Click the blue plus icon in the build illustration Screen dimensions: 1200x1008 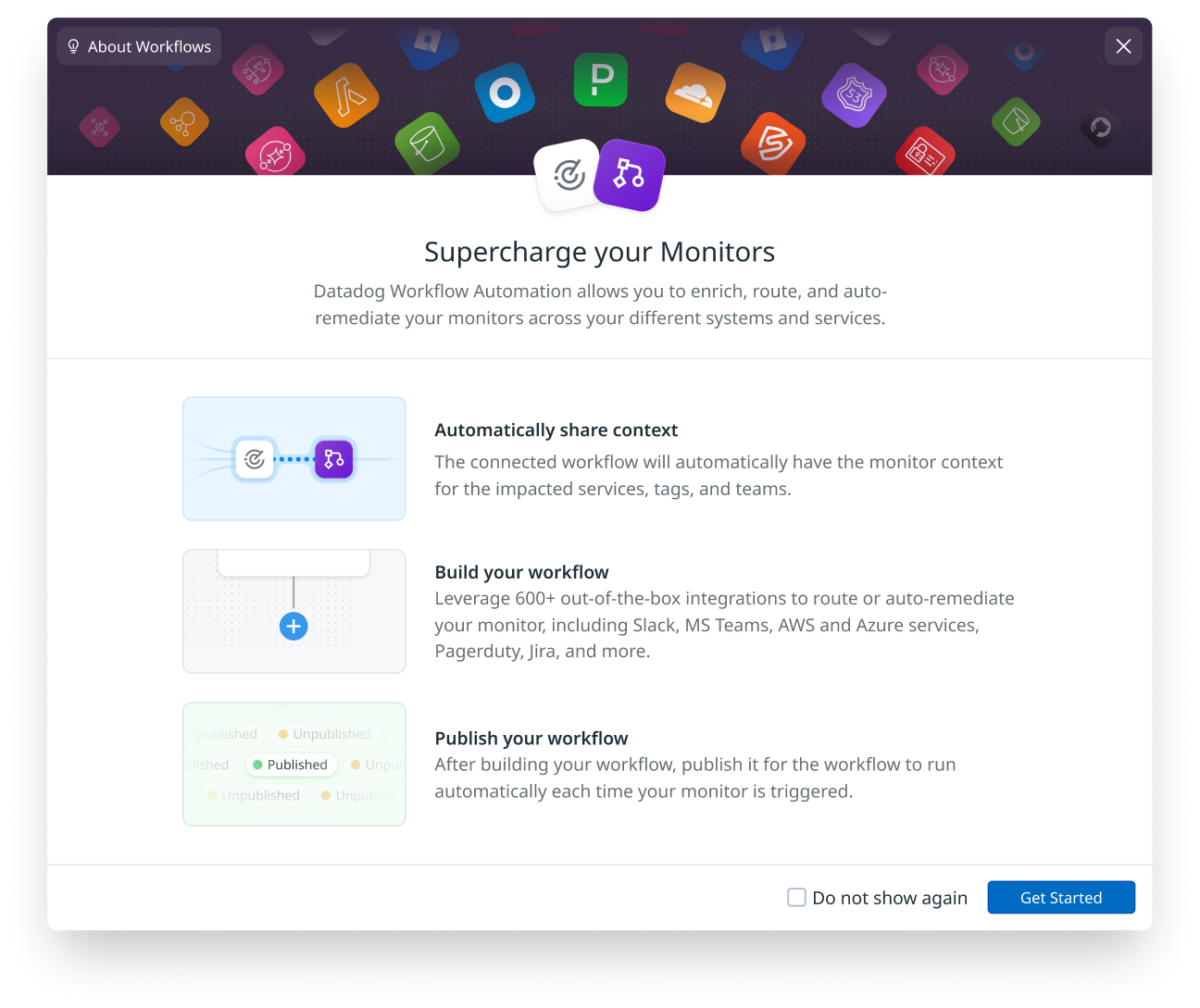point(294,627)
